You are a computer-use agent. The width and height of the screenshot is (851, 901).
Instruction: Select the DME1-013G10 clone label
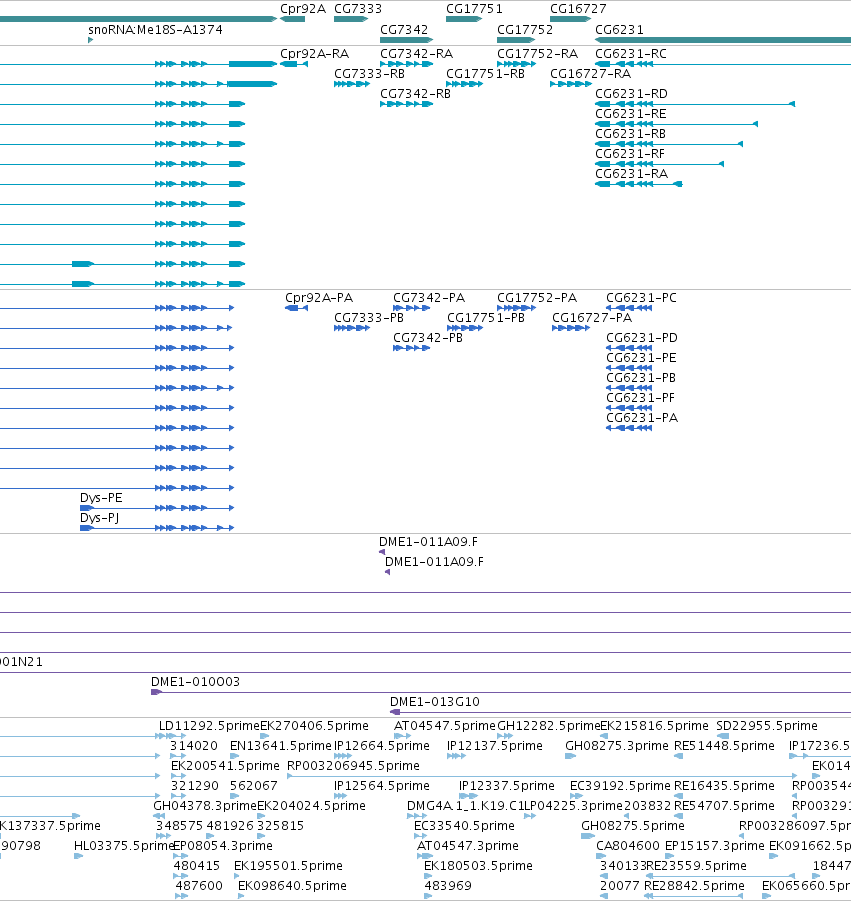(434, 702)
